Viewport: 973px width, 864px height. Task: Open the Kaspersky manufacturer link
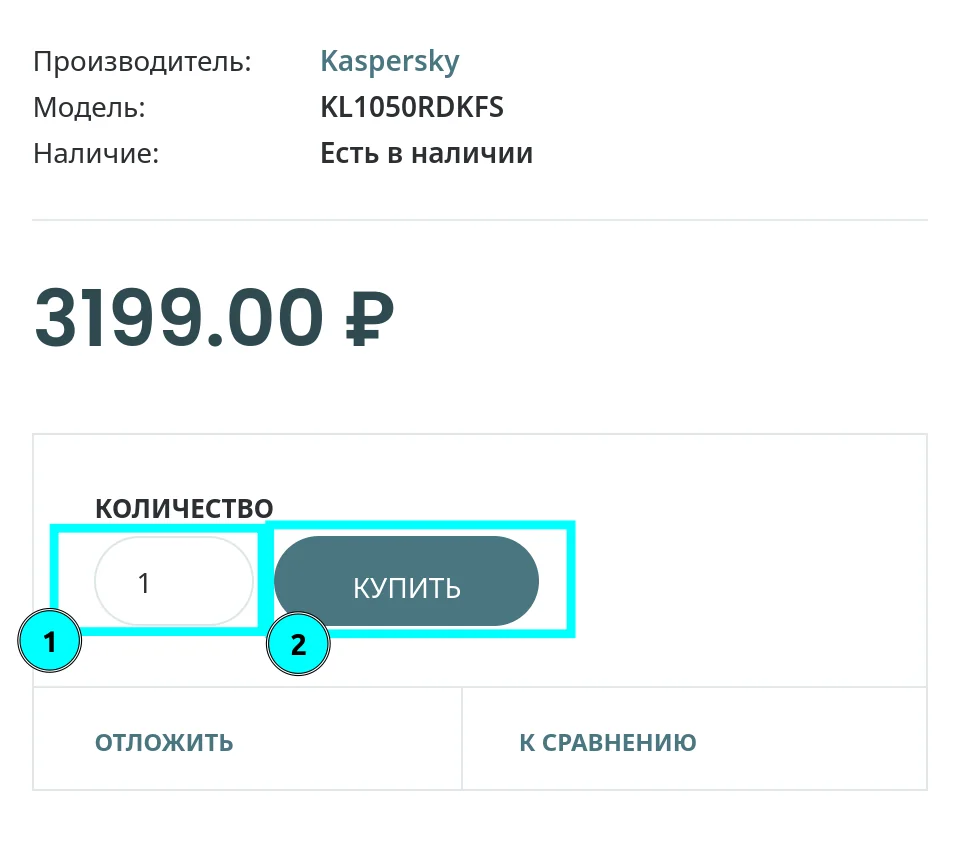click(x=389, y=61)
